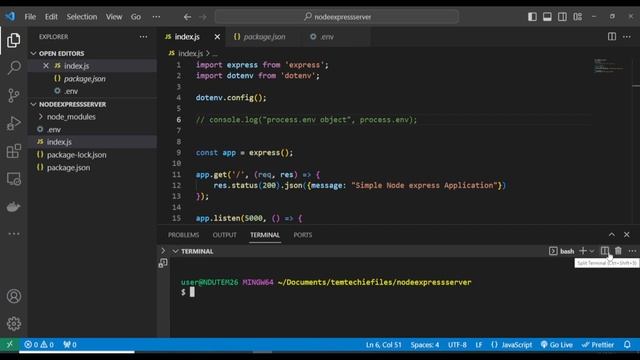This screenshot has height=360, width=640.
Task: Split the editor right
Action: [611, 37]
